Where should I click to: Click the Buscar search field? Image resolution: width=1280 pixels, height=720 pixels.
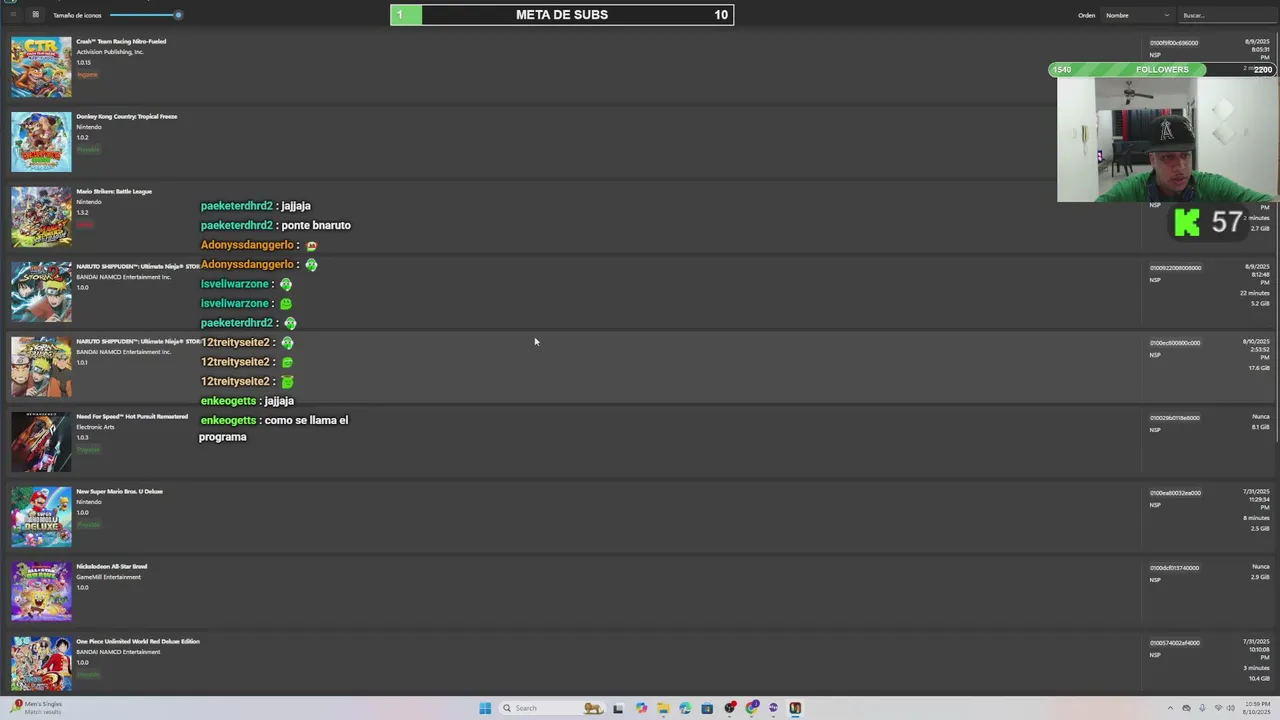coord(1226,15)
